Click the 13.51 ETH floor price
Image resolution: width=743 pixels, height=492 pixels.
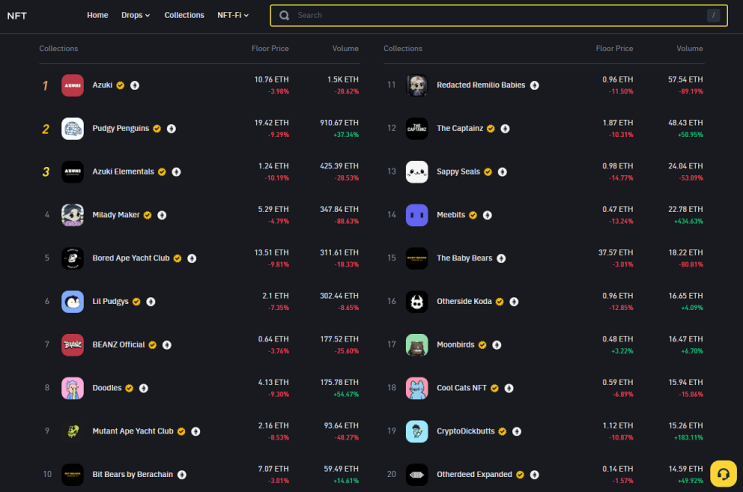[272, 253]
